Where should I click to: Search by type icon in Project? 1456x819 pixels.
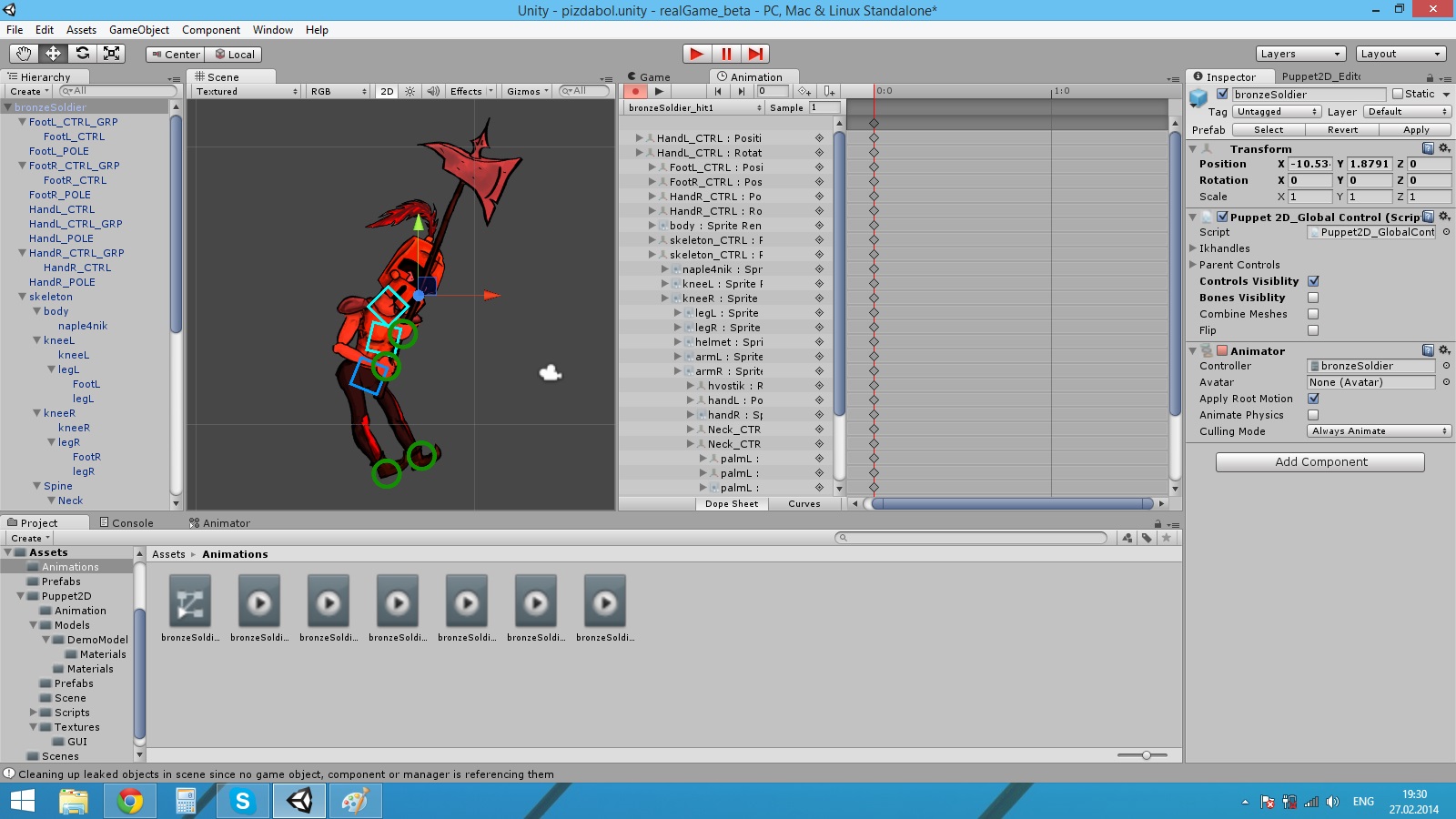point(1127,538)
